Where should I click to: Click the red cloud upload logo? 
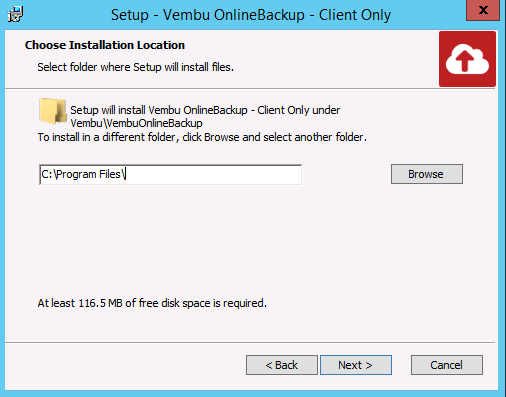(x=467, y=59)
